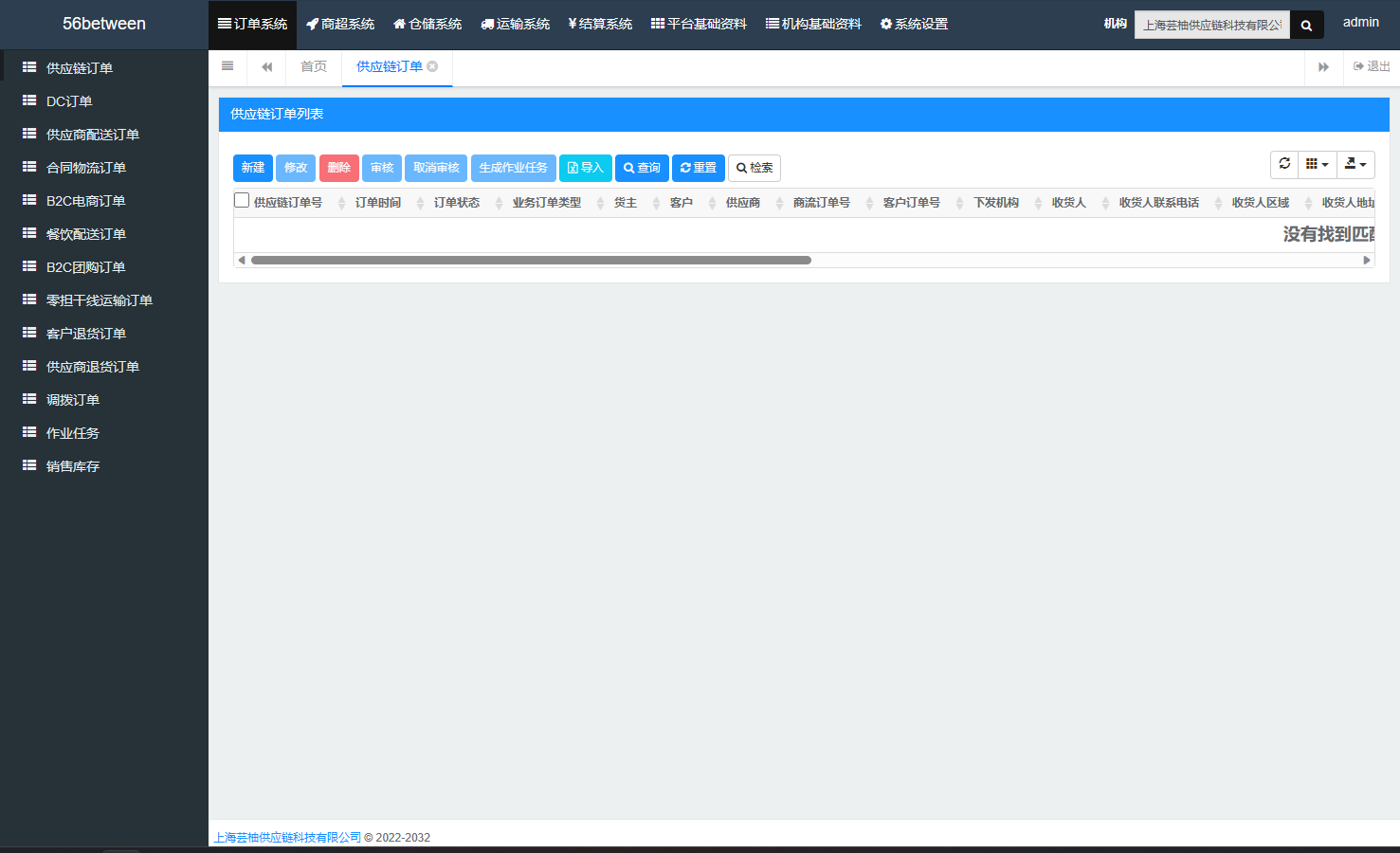
Task: Click the tabs scroll-left double arrow
Action: tap(267, 66)
